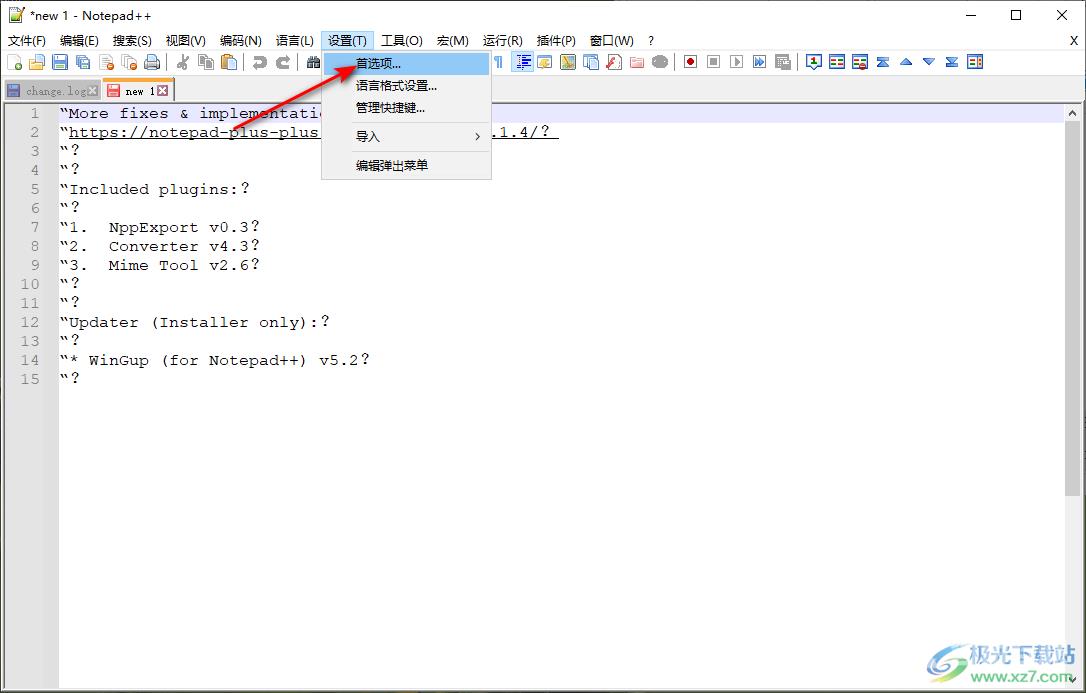1086x693 pixels.
Task: Click the Copy toolbar icon
Action: coord(206,62)
